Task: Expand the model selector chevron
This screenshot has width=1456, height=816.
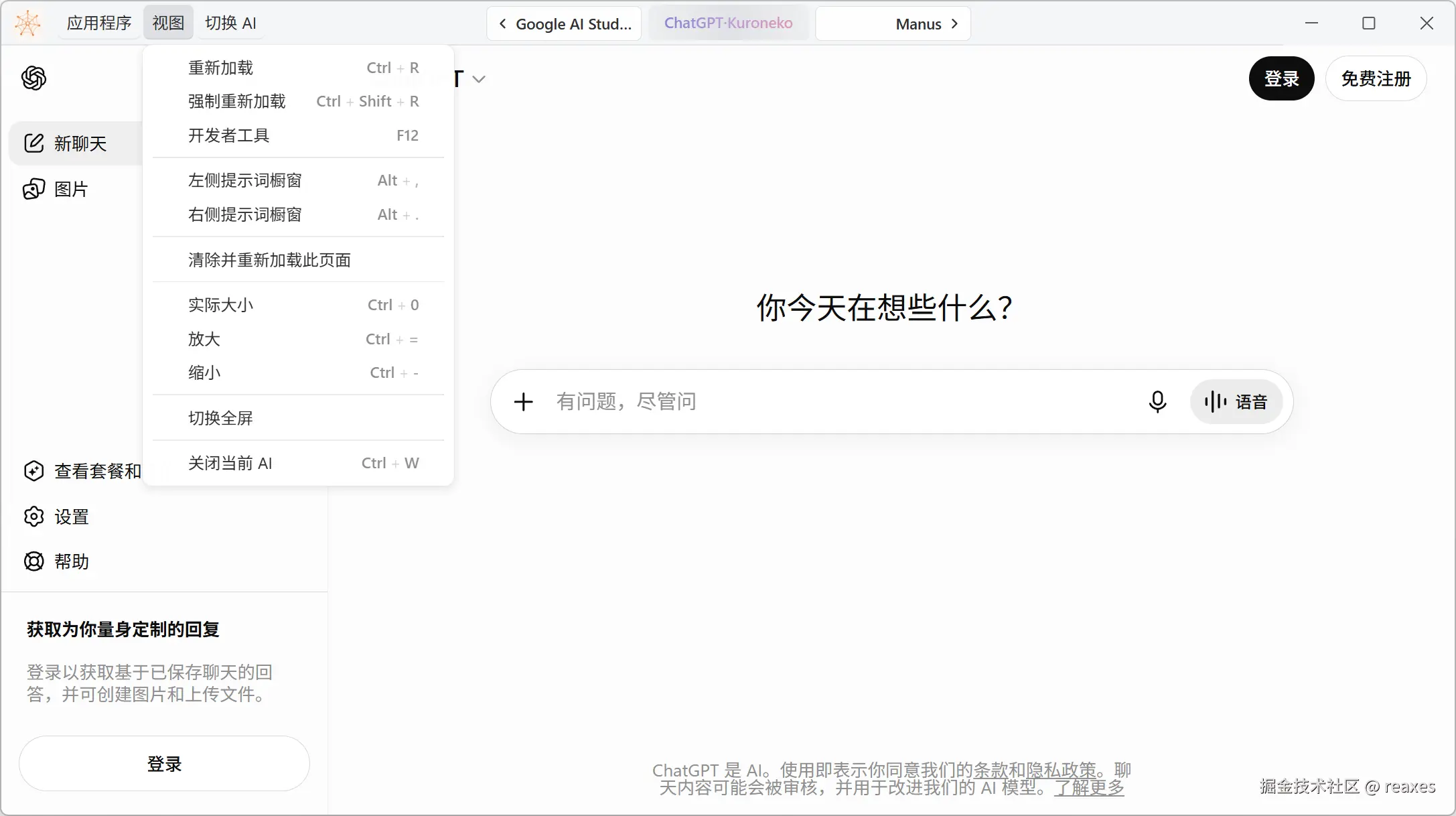Action: 479,79
